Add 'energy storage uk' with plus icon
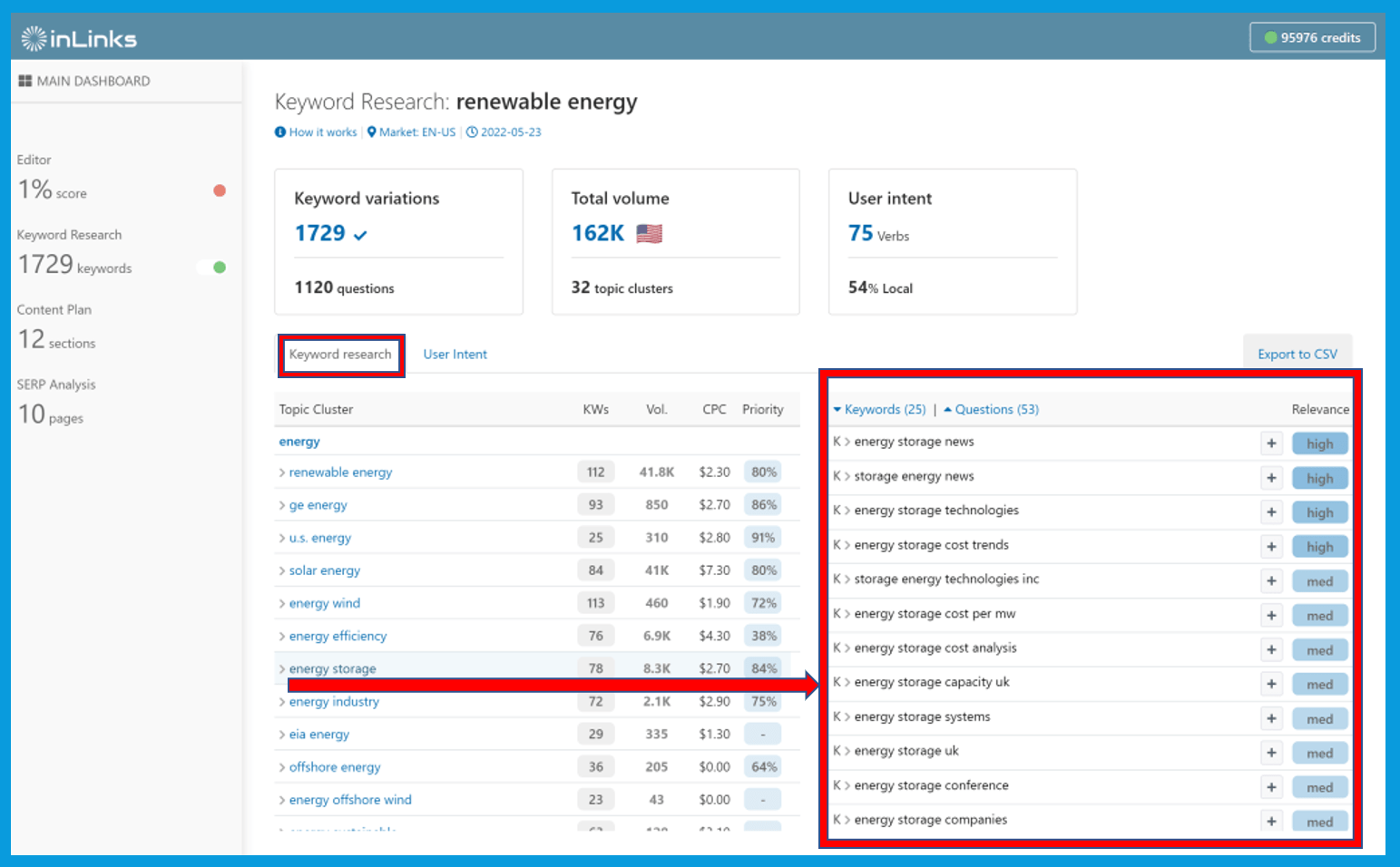This screenshot has height=867, width=1400. 1271,753
